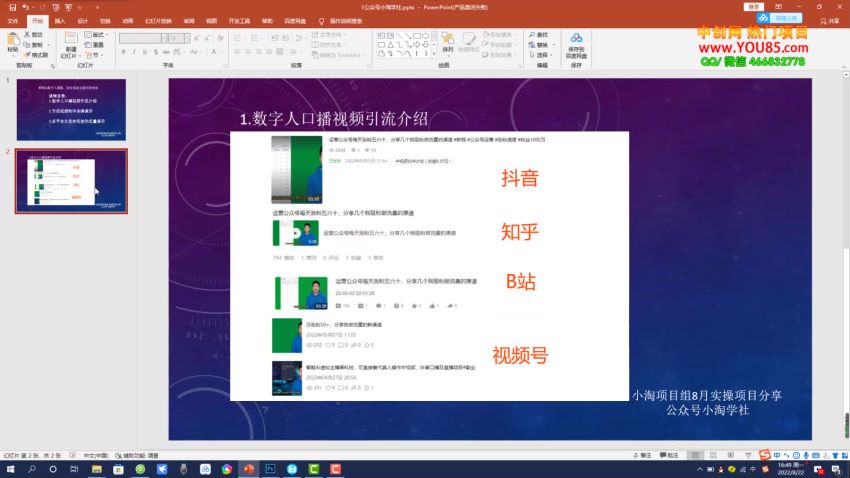Expand the Paste dropdown arrow

pos(13,55)
